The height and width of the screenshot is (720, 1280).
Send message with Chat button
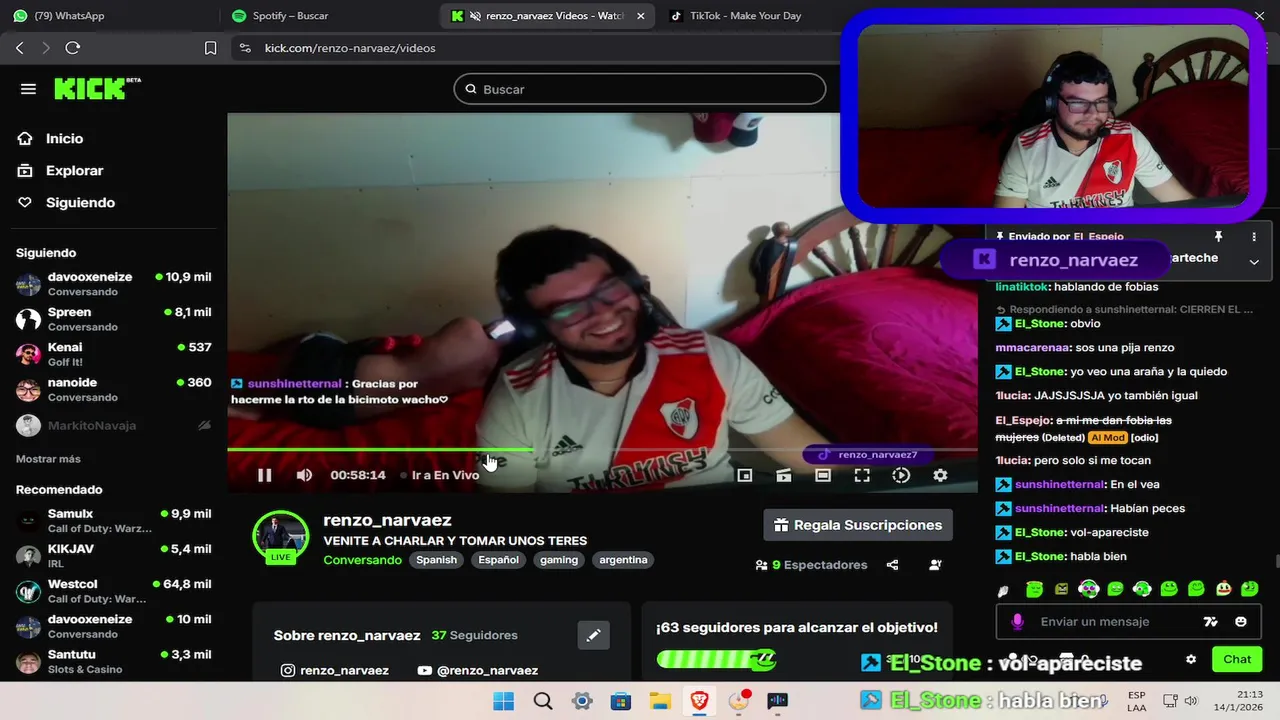pyautogui.click(x=1237, y=659)
